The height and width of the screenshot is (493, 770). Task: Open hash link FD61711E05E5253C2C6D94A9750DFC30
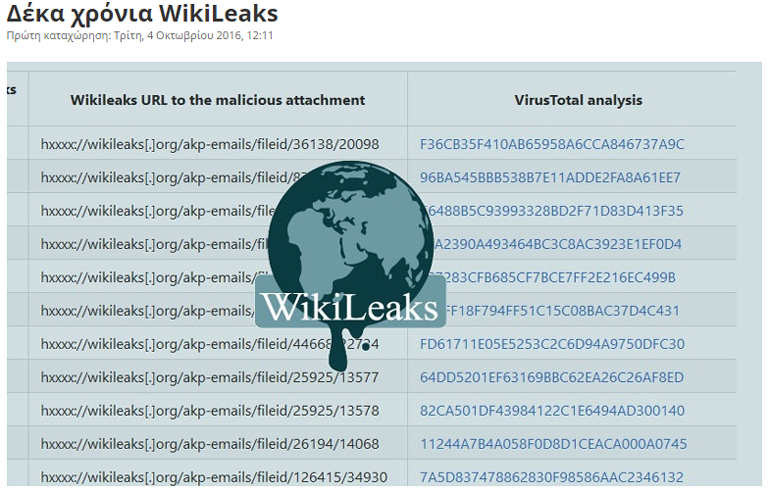(x=552, y=344)
